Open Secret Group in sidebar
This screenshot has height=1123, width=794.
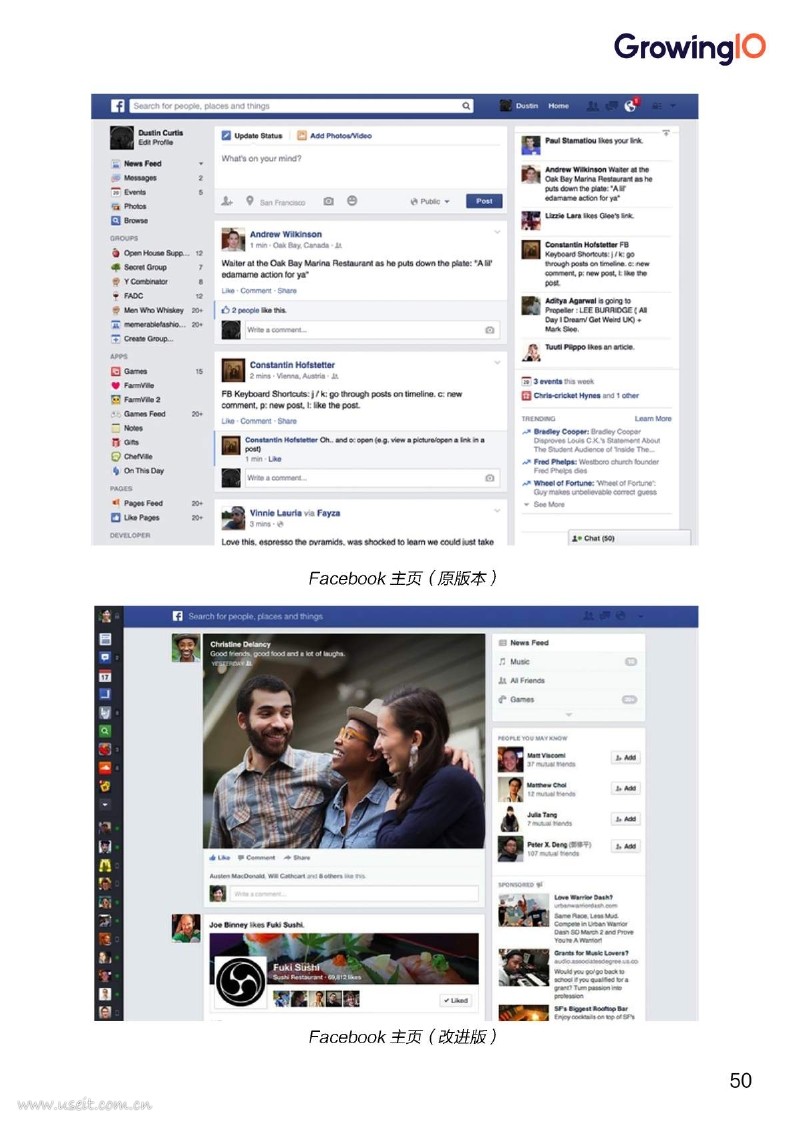coord(145,267)
